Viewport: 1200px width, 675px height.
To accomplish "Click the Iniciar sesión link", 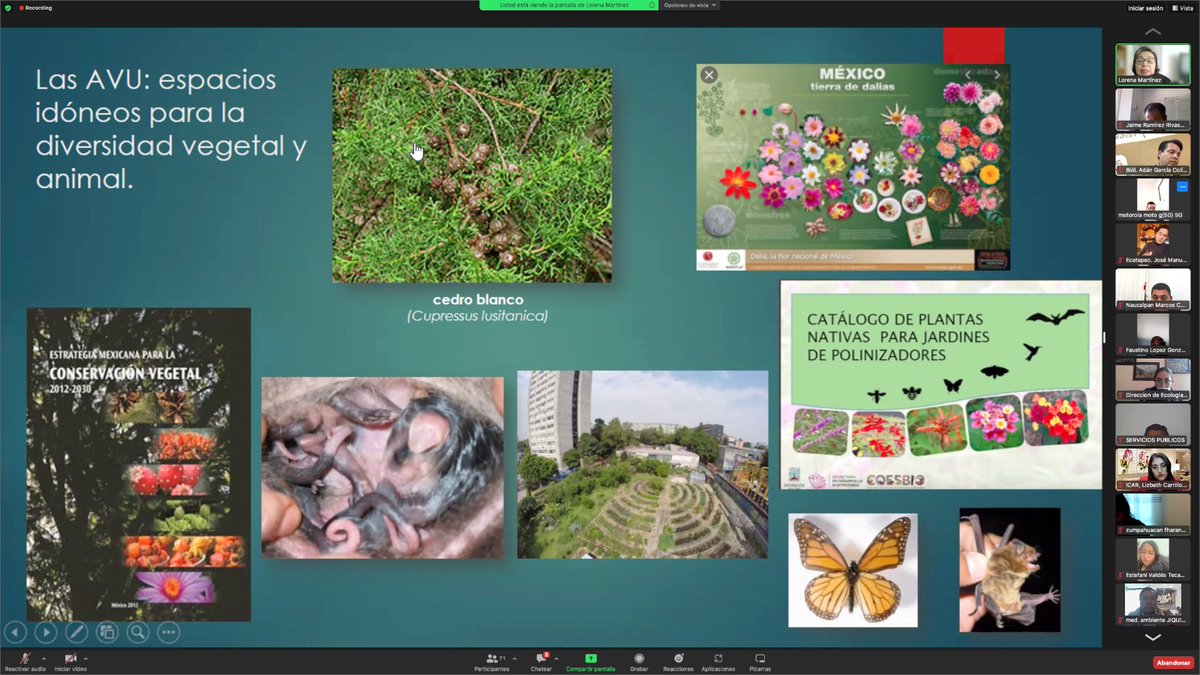I will 1145,8.
